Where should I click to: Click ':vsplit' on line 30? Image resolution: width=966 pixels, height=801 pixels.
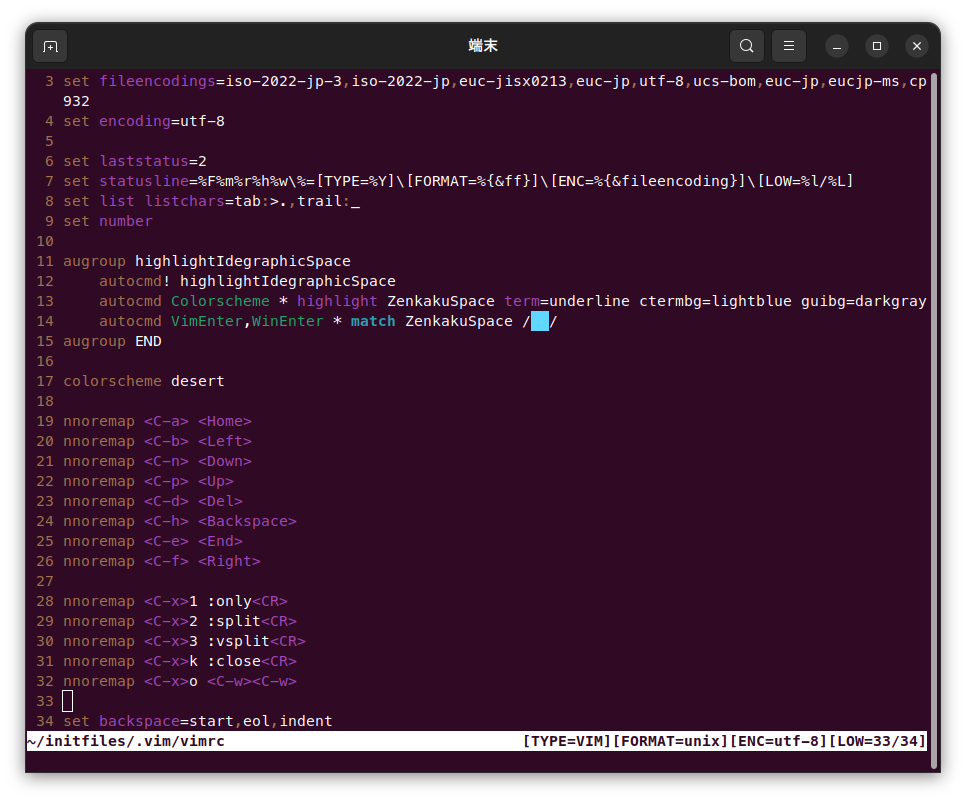click(x=238, y=641)
